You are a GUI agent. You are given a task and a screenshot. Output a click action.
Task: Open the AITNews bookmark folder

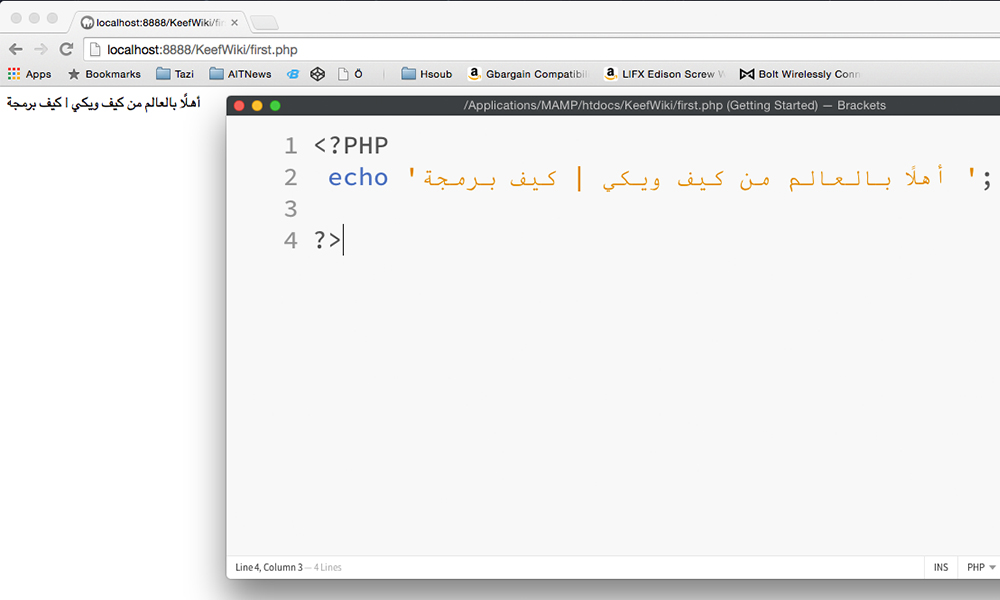coord(240,74)
